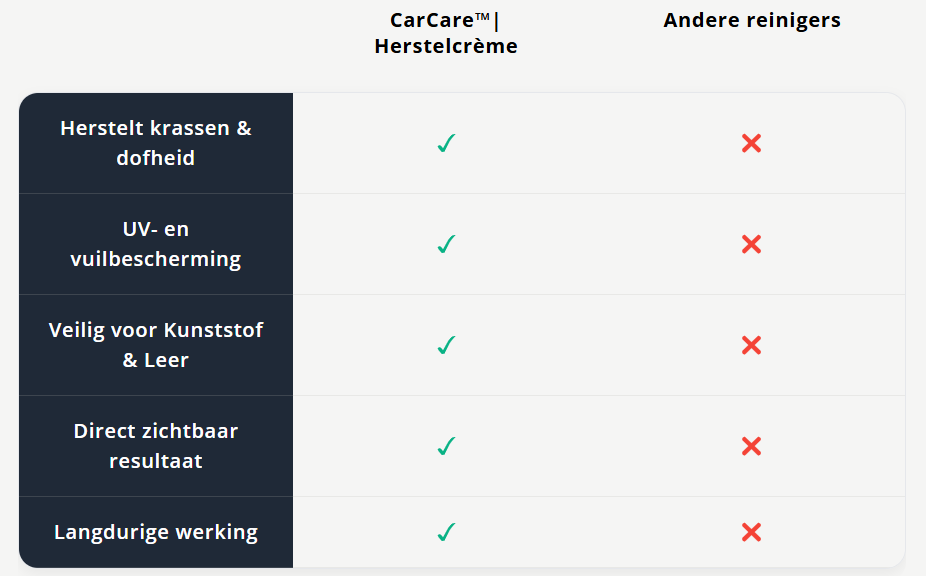Click the red cross for Veilig voor Kunststof & Leer
The width and height of the screenshot is (926, 576).
coord(752,345)
